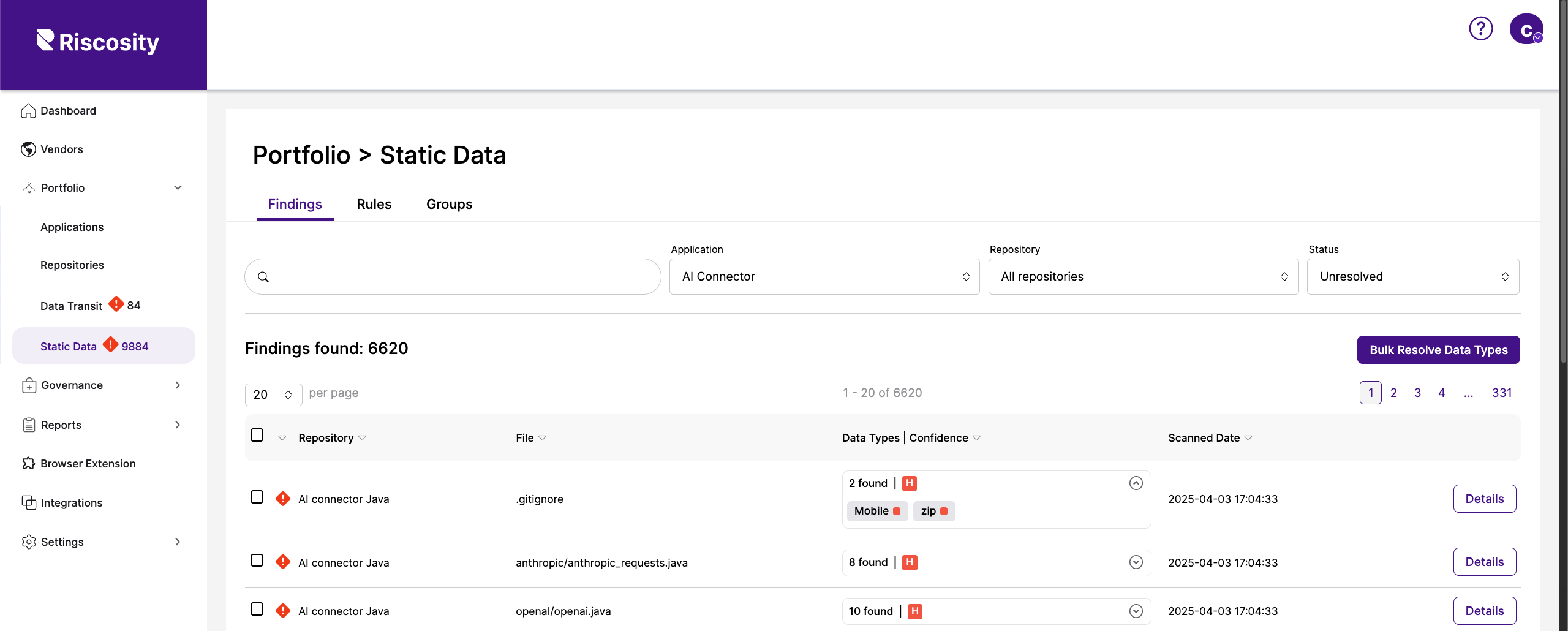
Task: Click the current page 1 button
Action: click(x=1371, y=393)
